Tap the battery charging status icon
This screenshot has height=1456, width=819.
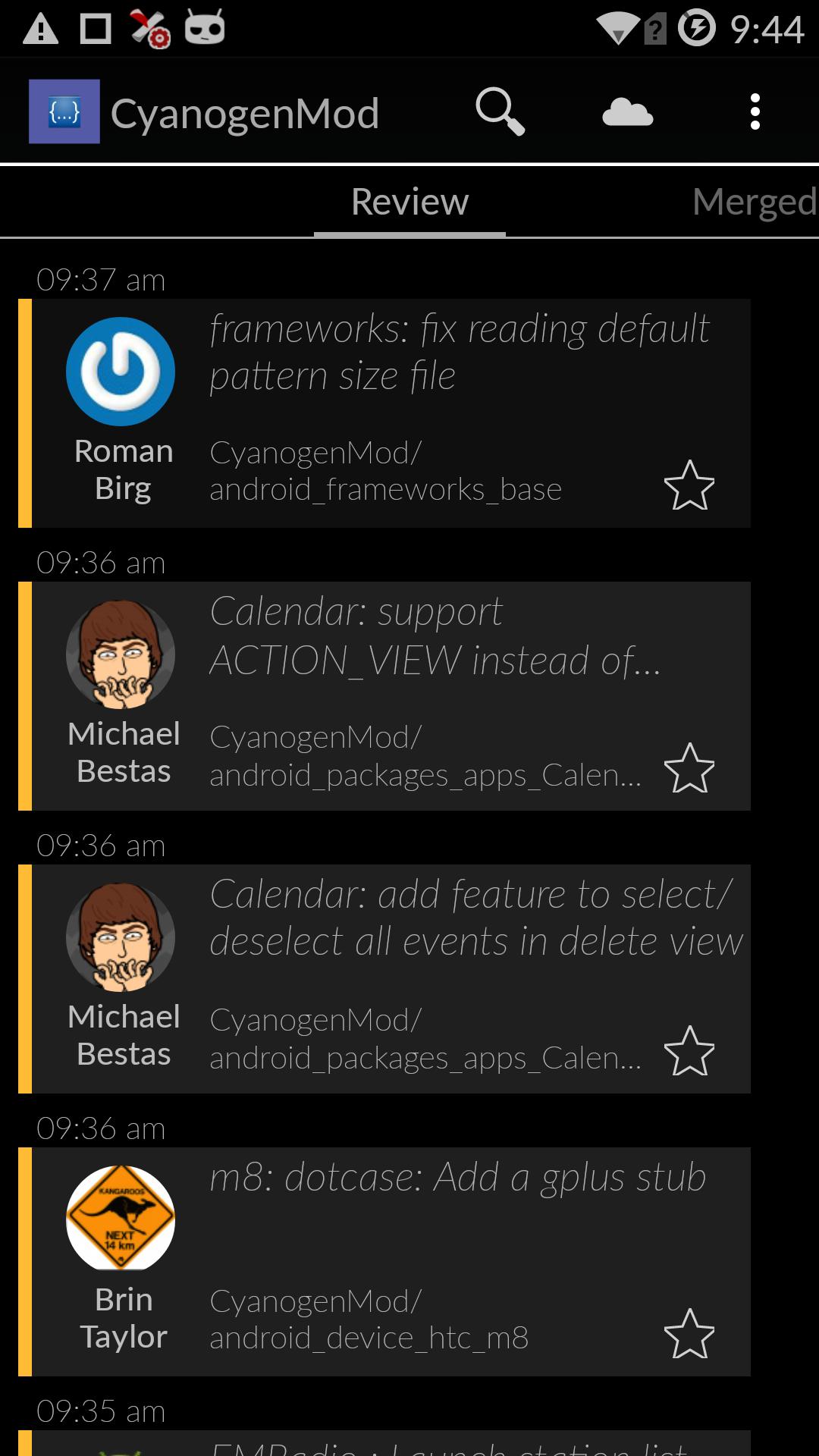point(696,29)
